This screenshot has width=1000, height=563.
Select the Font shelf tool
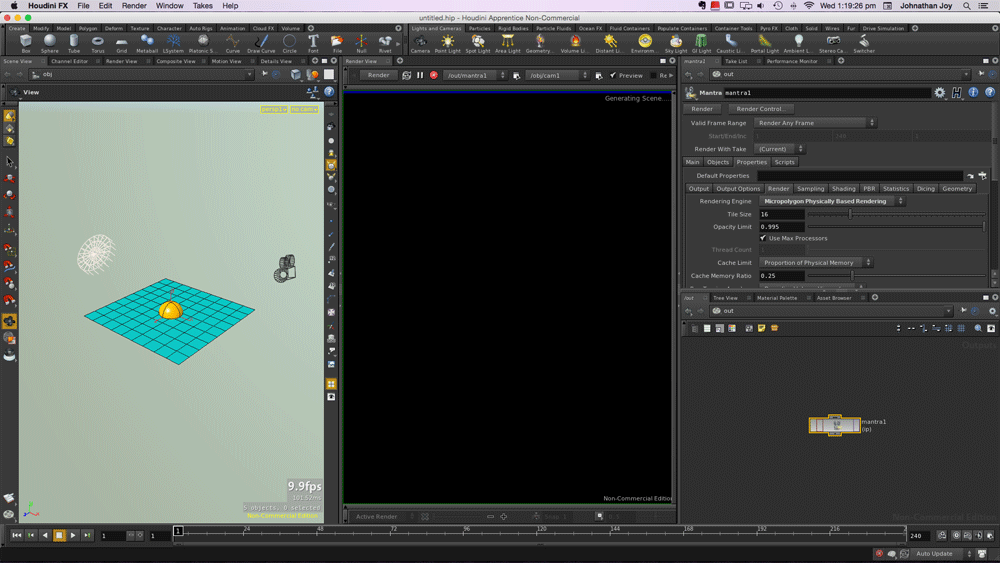click(x=313, y=43)
